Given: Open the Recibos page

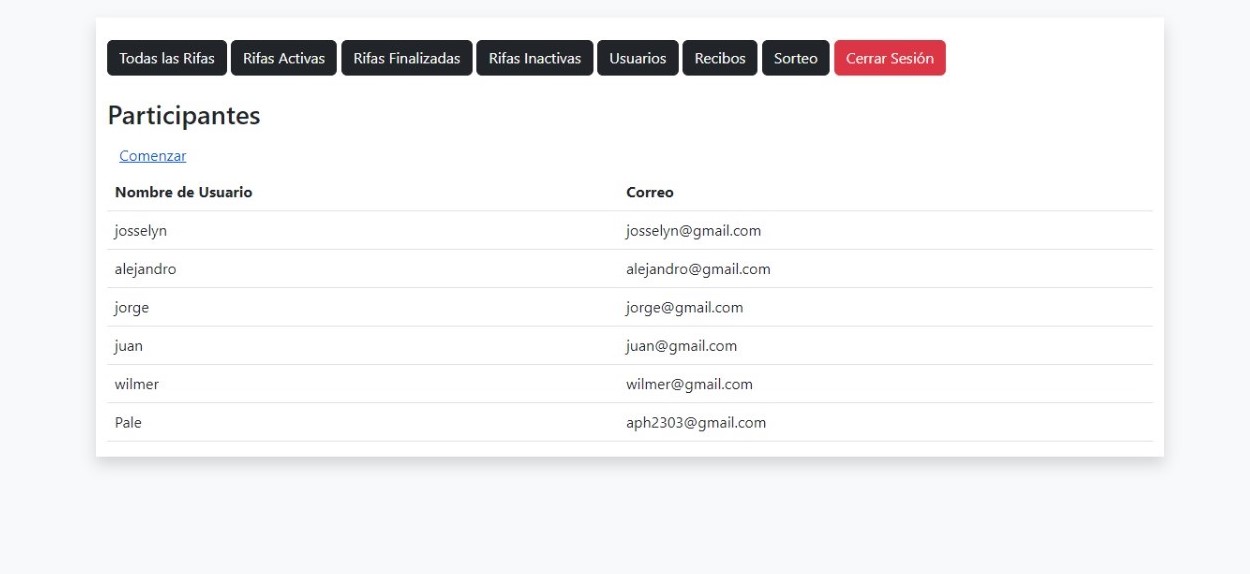Looking at the screenshot, I should (x=720, y=58).
